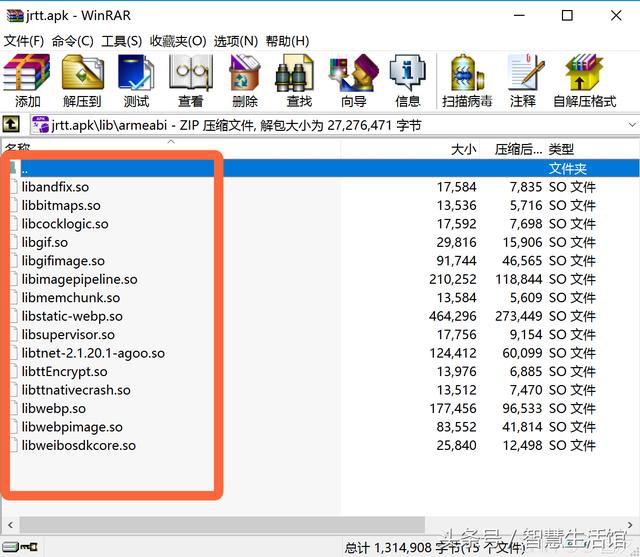Click the horizontal scrollbar right arrow
The image size is (640, 557).
630,525
